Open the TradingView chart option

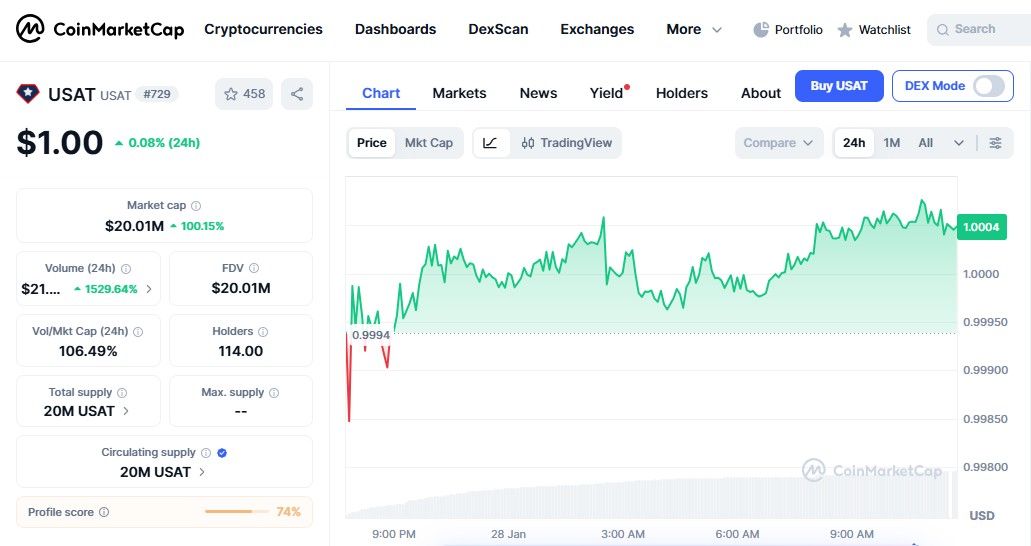pyautogui.click(x=567, y=143)
